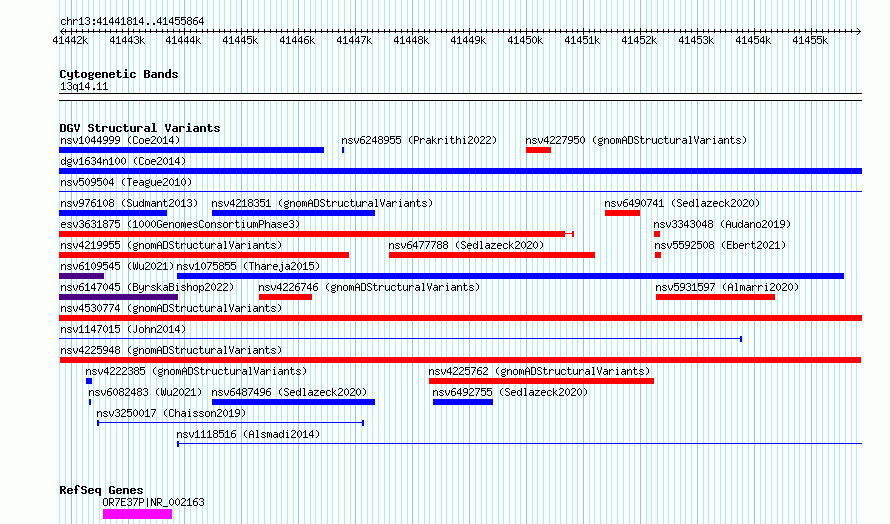Click the red nsv6490741 variant bar
The height and width of the screenshot is (524, 890).
pyautogui.click(x=622, y=213)
